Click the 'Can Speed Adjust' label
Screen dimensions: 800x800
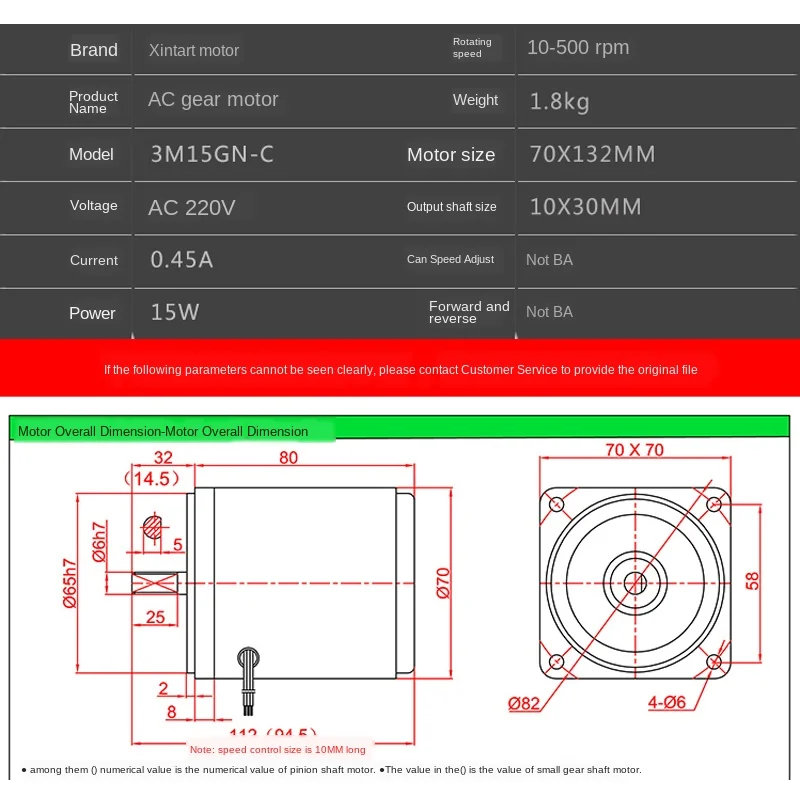pos(451,259)
